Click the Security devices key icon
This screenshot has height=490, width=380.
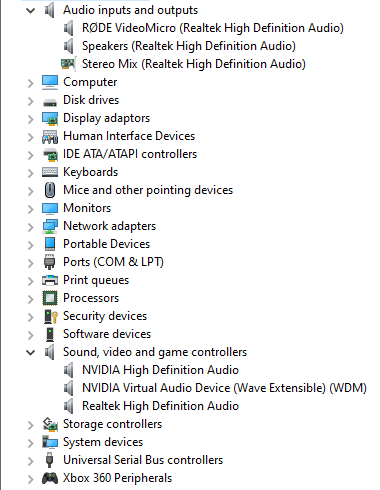51,316
